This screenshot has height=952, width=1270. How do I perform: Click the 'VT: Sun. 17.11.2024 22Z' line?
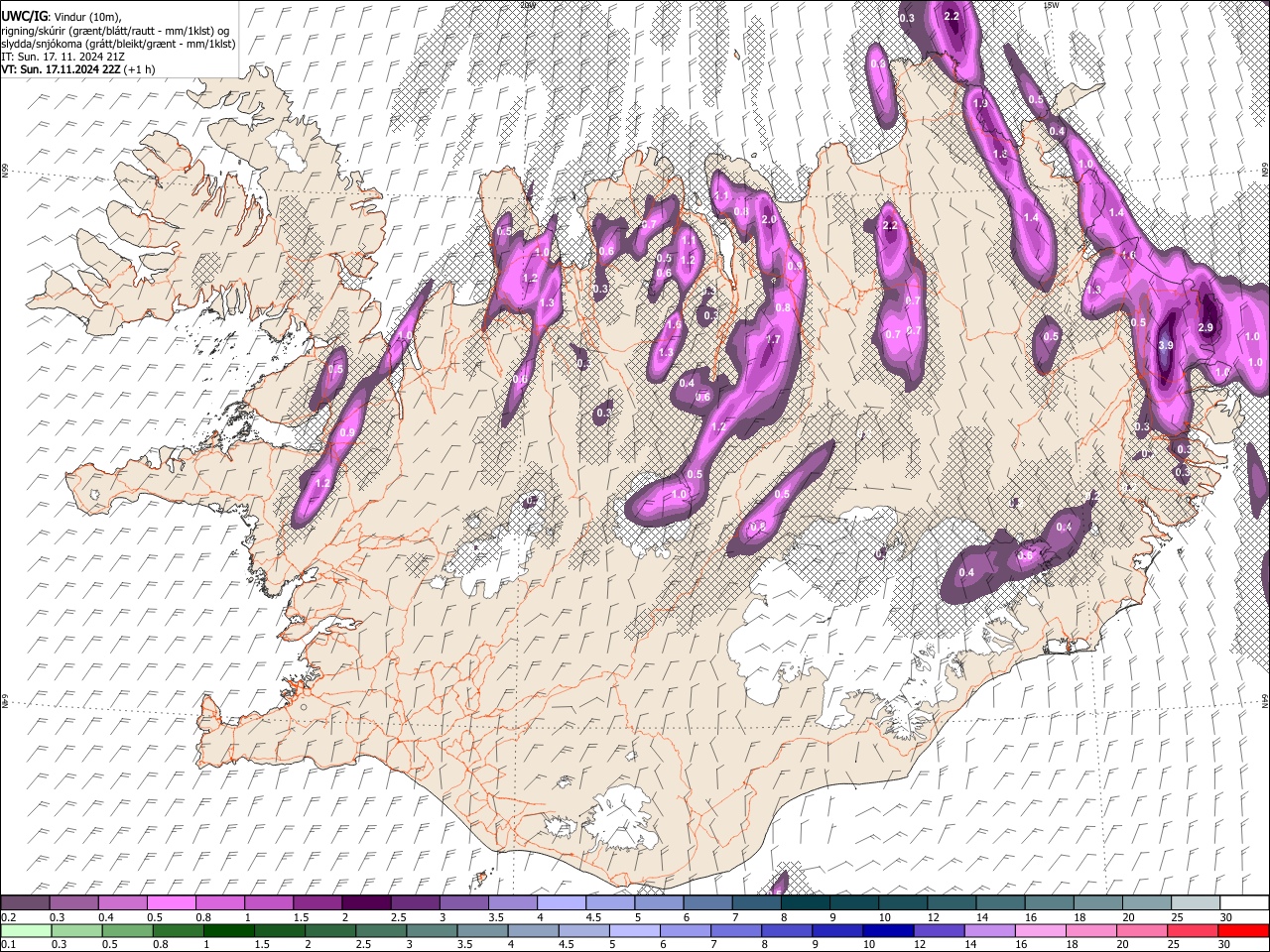pyautogui.click(x=62, y=69)
